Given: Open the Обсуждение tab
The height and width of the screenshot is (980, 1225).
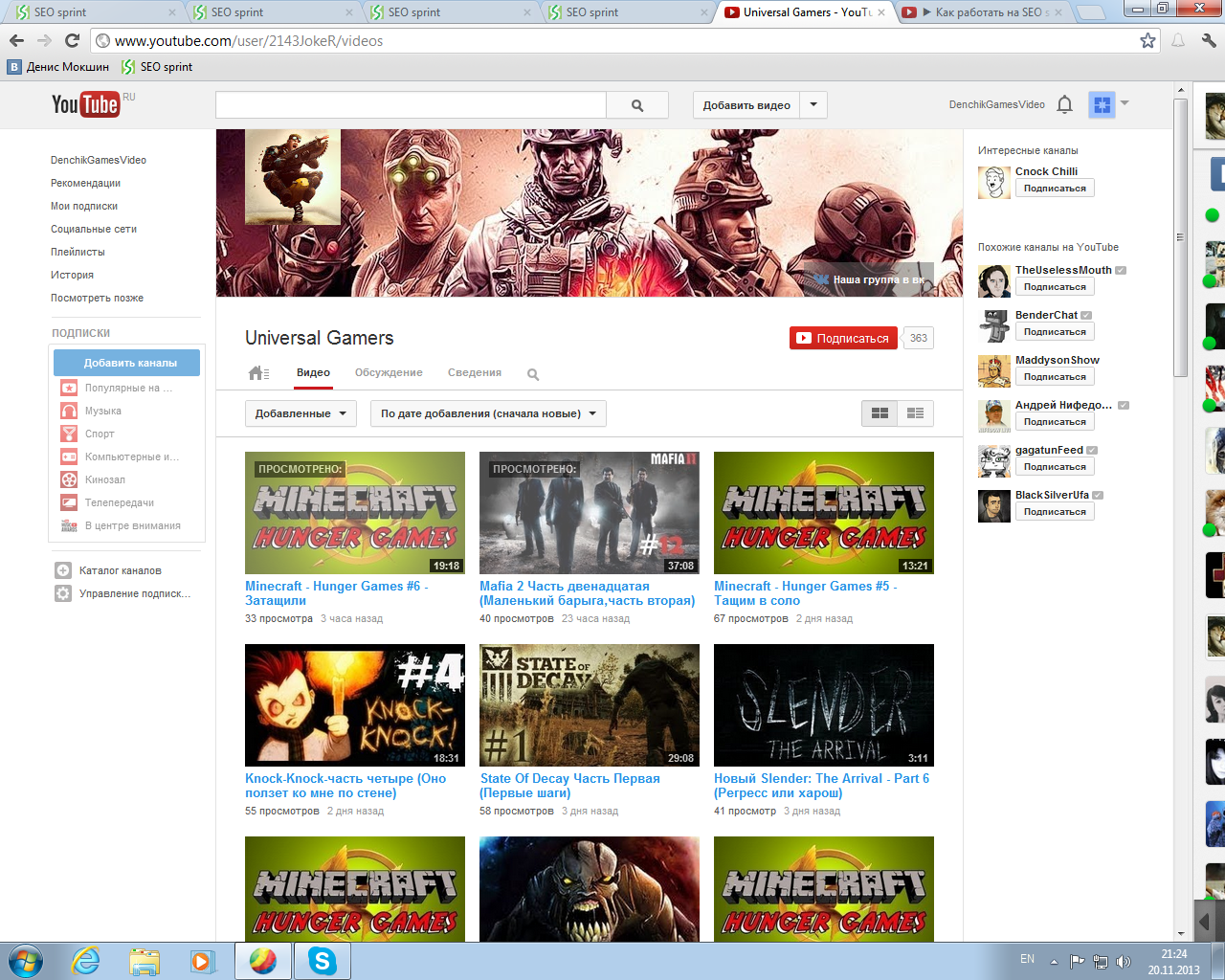Looking at the screenshot, I should [389, 372].
